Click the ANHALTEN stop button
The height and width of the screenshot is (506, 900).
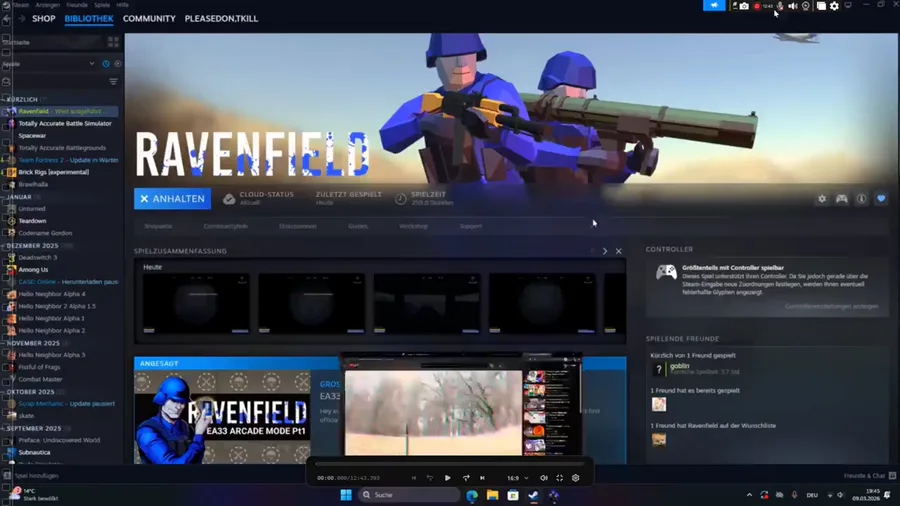pyautogui.click(x=172, y=198)
